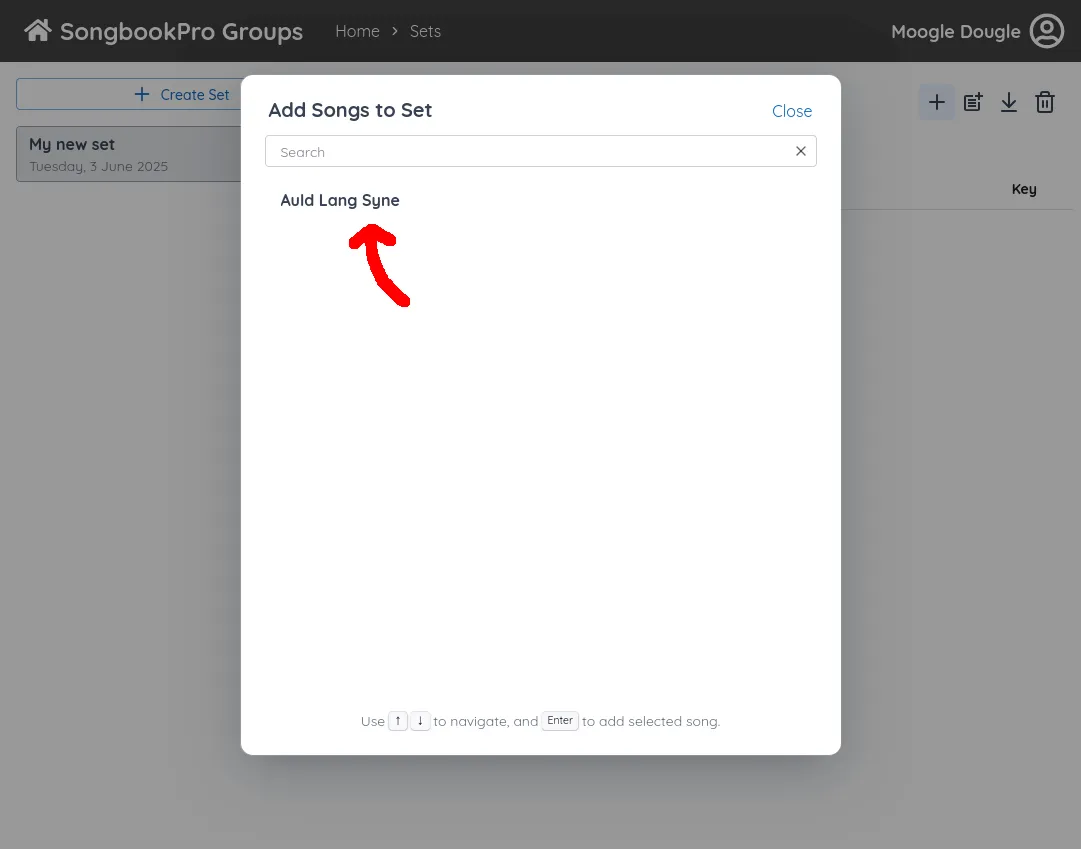Select the song Auld Lang Syne
The width and height of the screenshot is (1081, 849).
340,200
